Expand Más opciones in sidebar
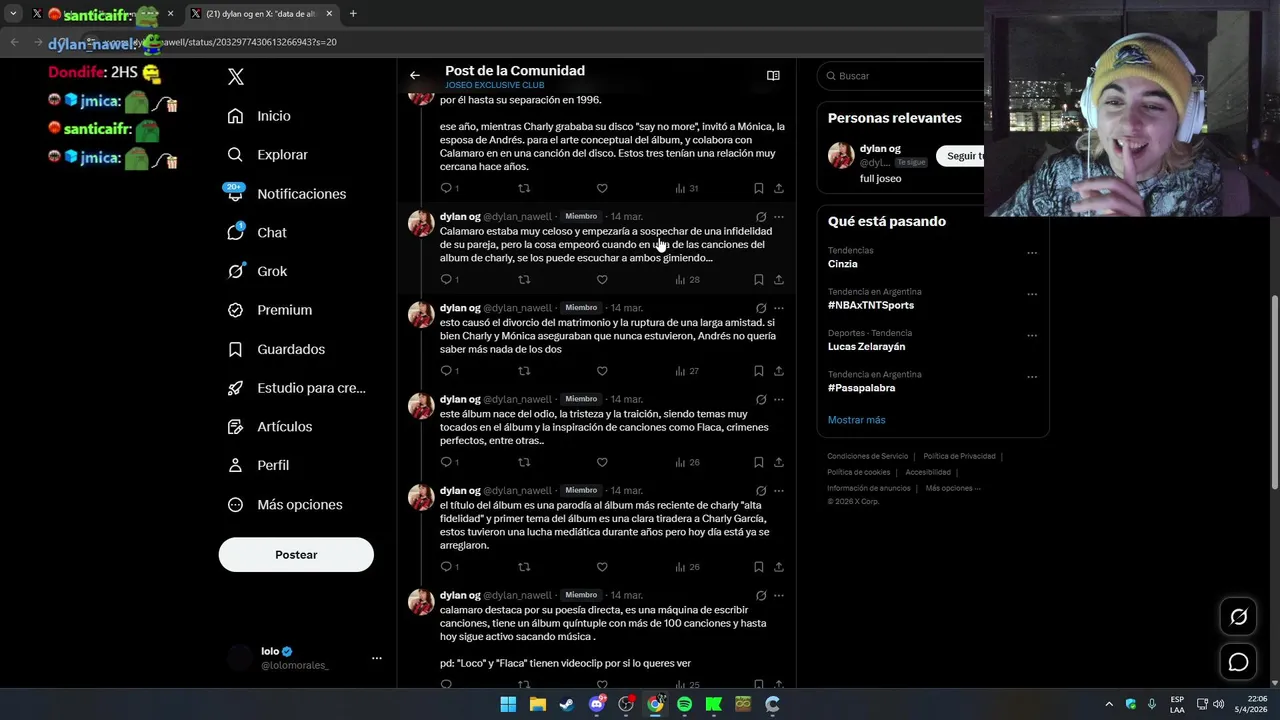This screenshot has height=720, width=1280. 284,505
